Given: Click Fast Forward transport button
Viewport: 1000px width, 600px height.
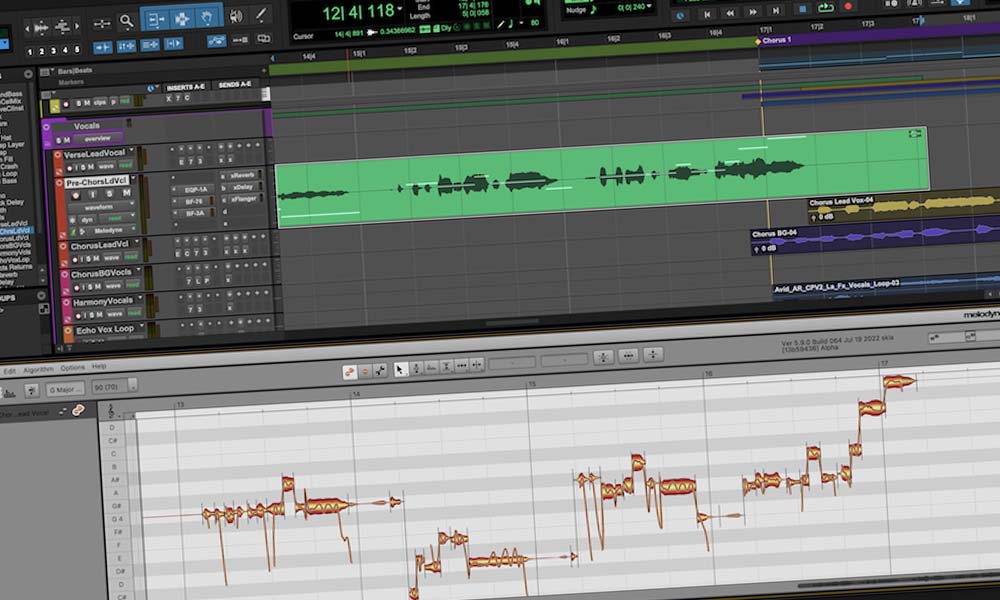Looking at the screenshot, I should pos(753,11).
